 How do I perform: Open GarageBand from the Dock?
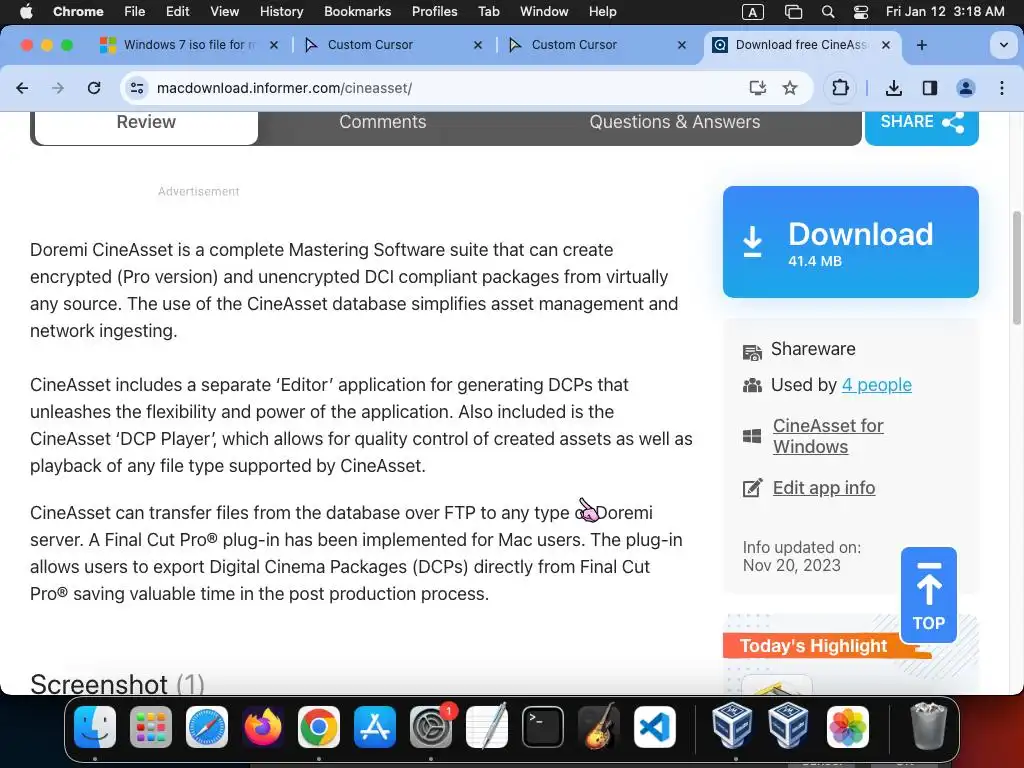coord(599,726)
